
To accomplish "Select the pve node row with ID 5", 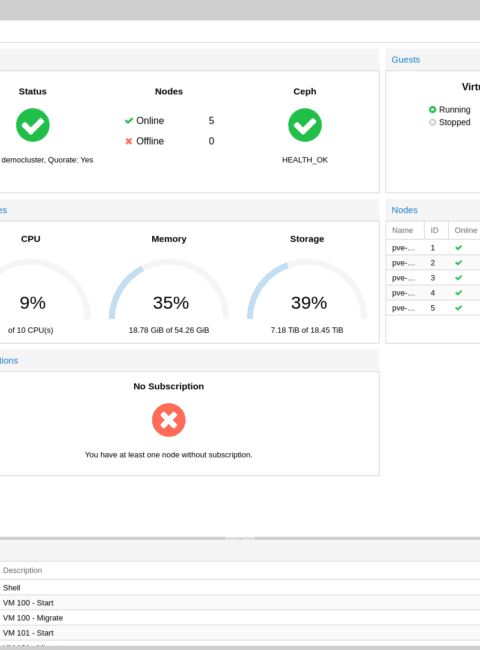I will point(433,308).
